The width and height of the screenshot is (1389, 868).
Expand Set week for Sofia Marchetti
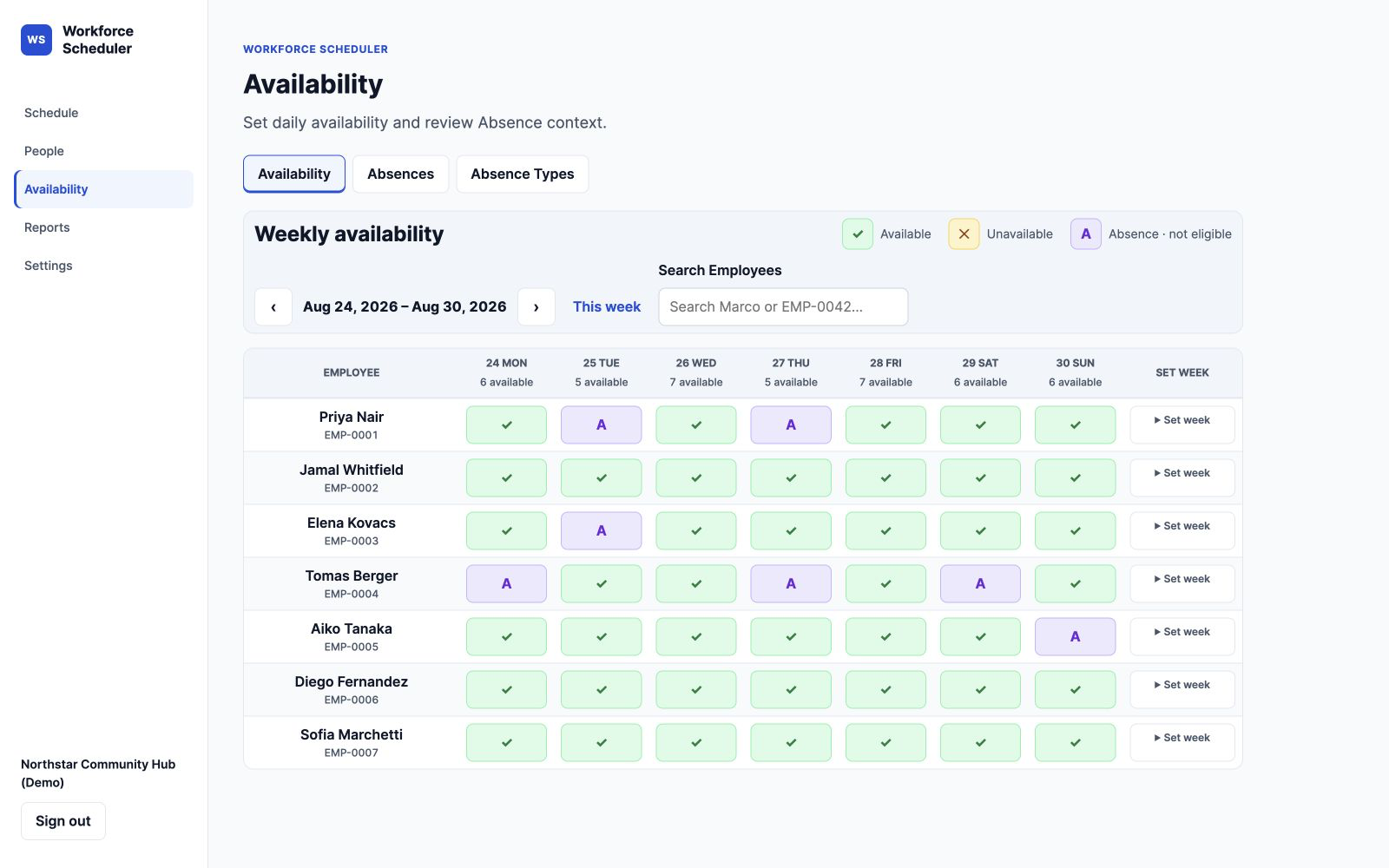pyautogui.click(x=1182, y=743)
